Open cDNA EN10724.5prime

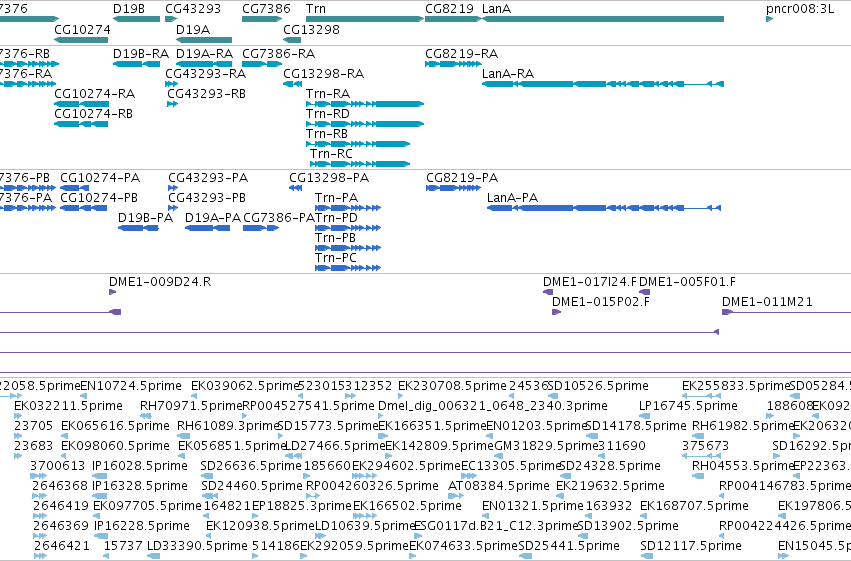131,386
